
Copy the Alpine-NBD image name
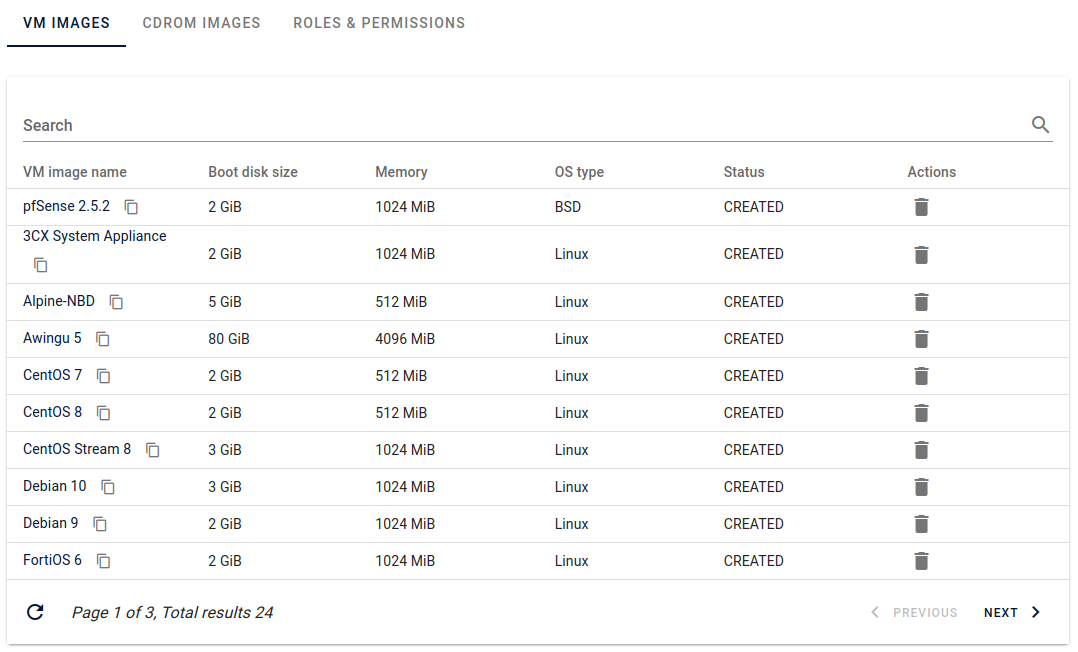[x=116, y=302]
